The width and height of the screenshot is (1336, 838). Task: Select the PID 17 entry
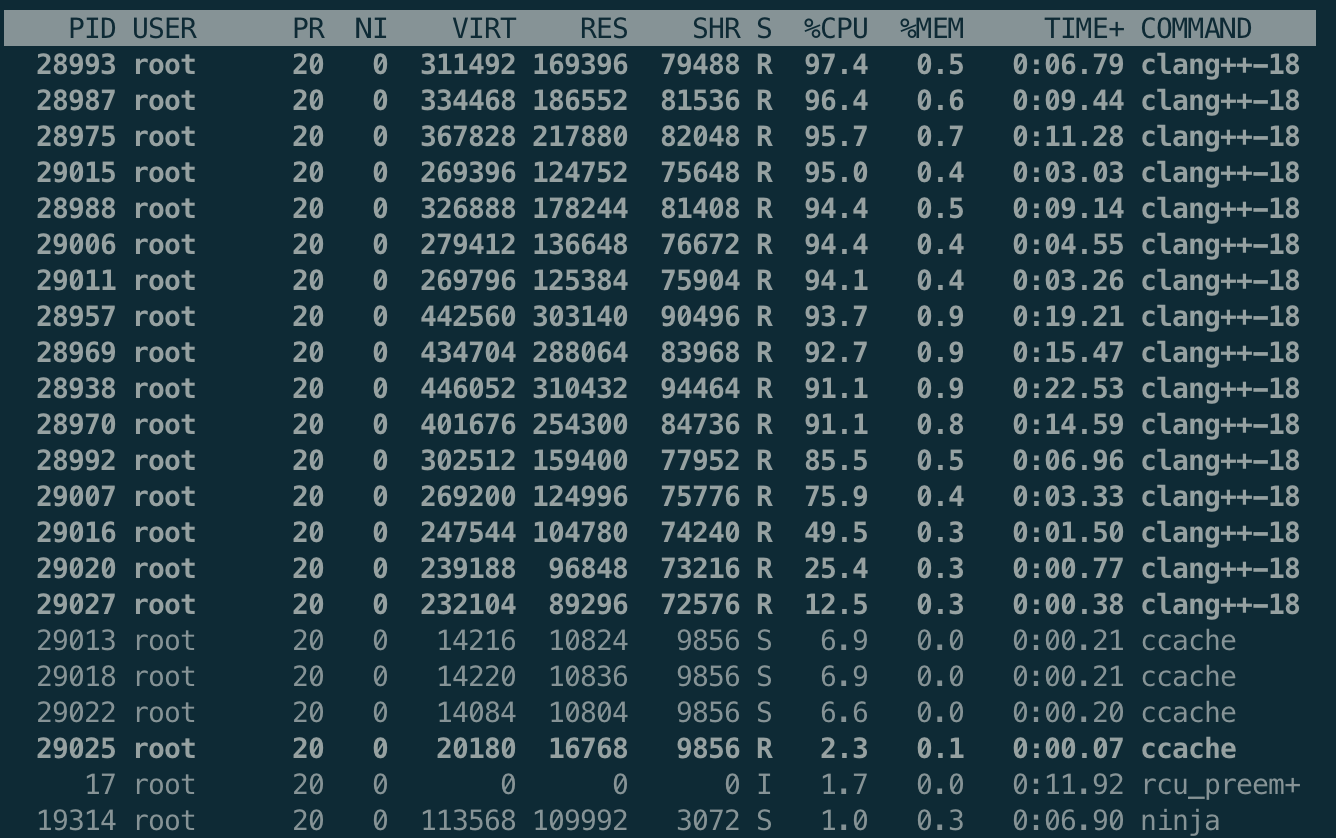pyautogui.click(x=100, y=785)
